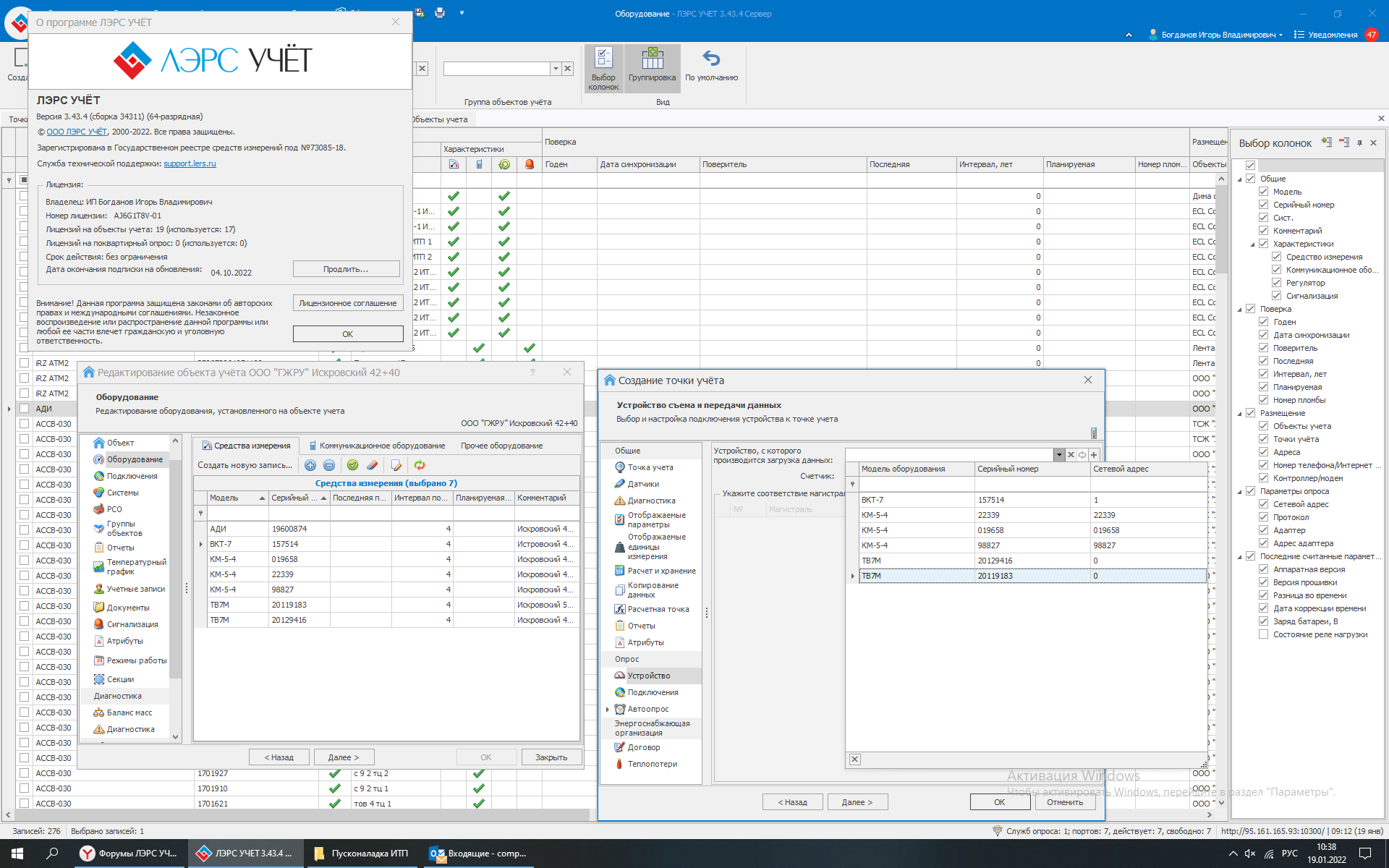This screenshot has width=1389, height=868.
Task: Uncheck Поверитель column checkbox
Action: point(1263,348)
